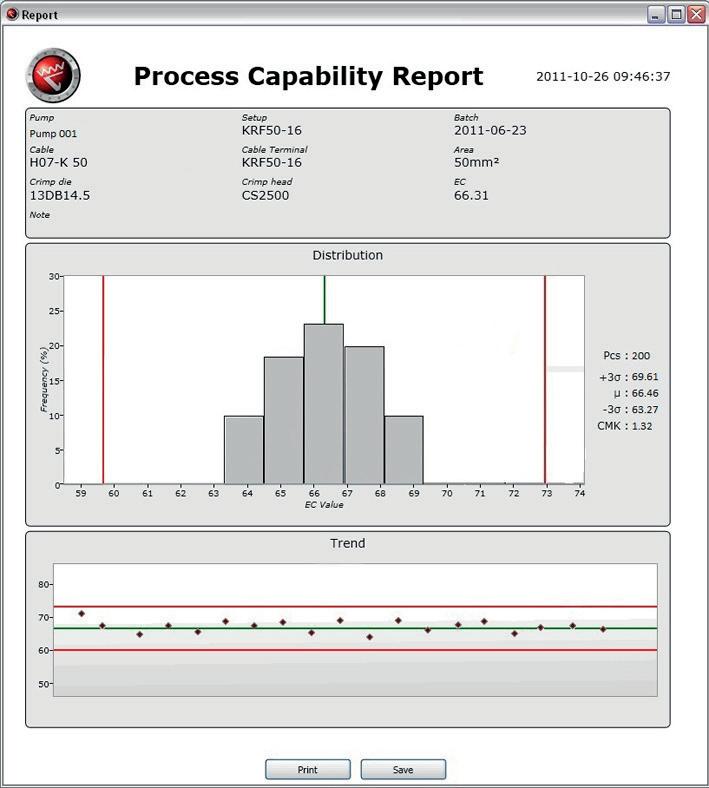This screenshot has height=788, width=709.
Task: Maximize the Report window
Action: click(x=676, y=15)
